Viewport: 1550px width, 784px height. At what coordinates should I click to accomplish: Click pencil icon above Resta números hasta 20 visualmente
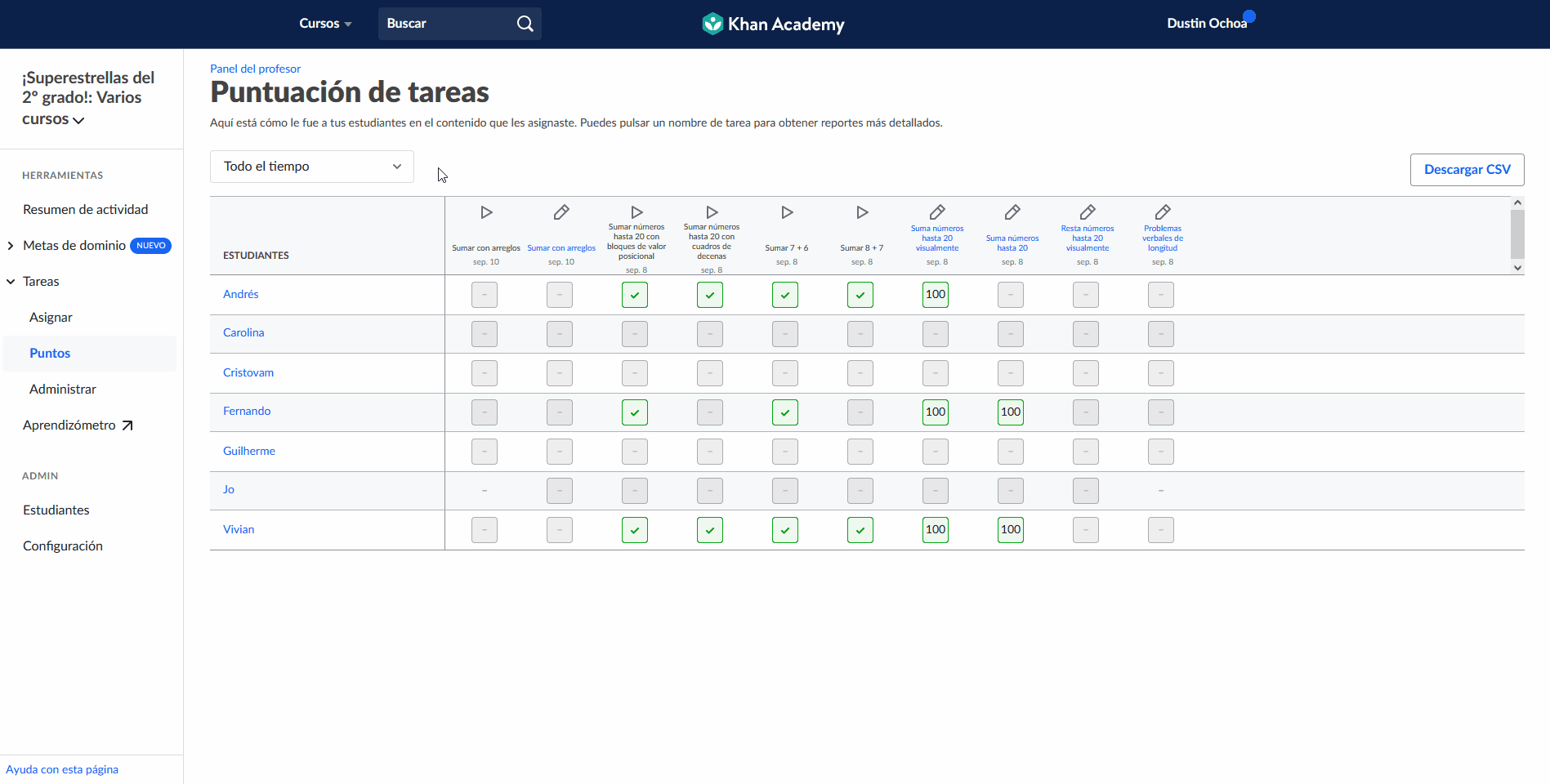pyautogui.click(x=1088, y=212)
